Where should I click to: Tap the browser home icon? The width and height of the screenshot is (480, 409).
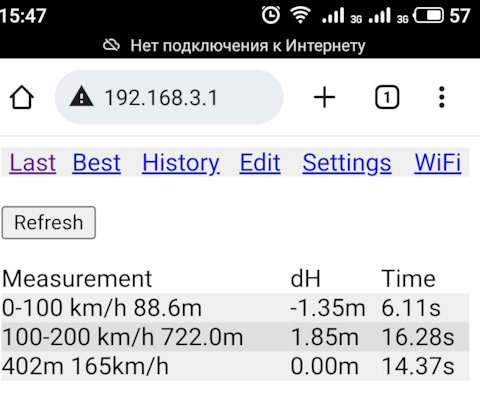(x=22, y=97)
